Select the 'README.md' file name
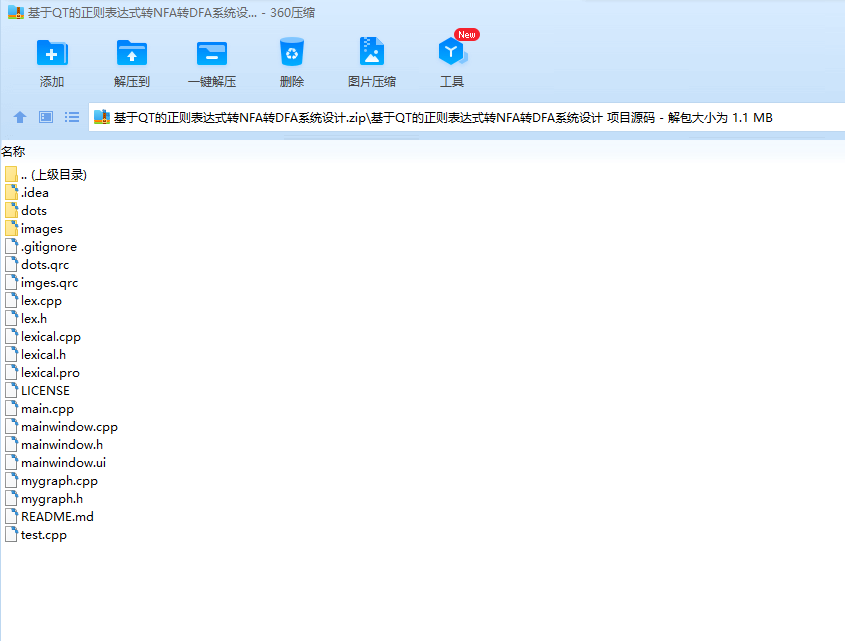The image size is (845, 641). 57,516
